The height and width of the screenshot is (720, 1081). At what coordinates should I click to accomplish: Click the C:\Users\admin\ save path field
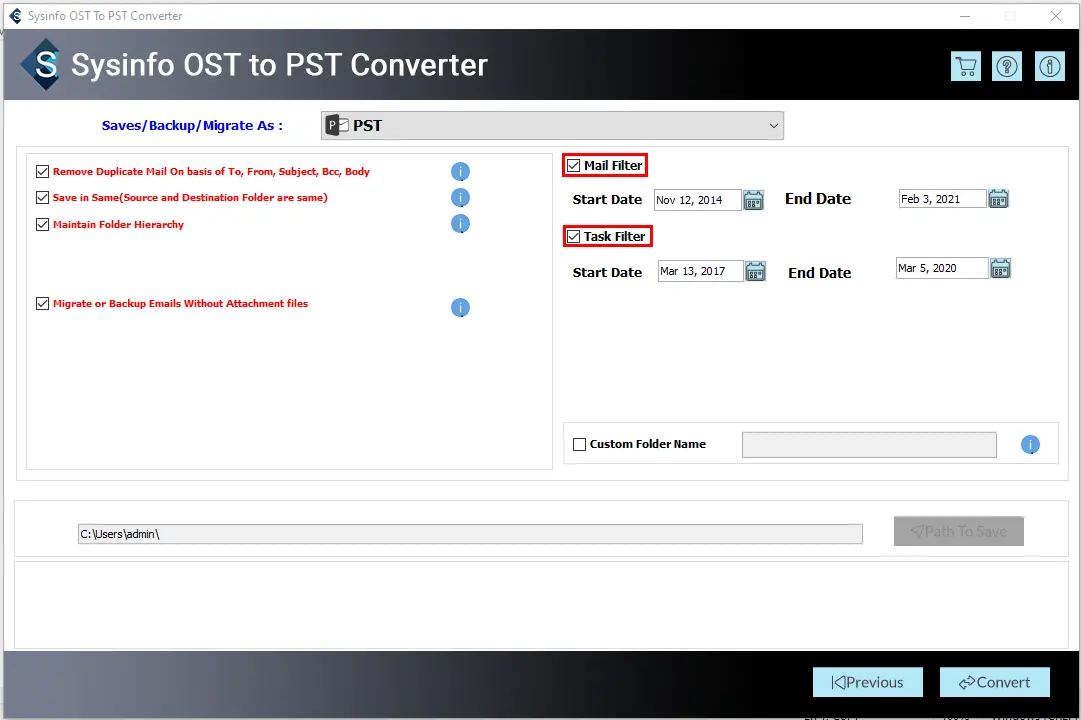point(470,534)
